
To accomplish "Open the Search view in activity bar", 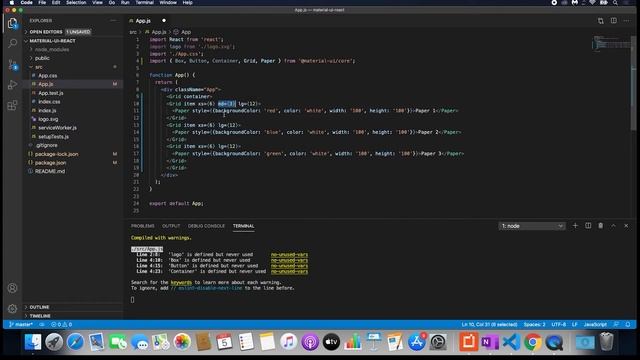I will pyautogui.click(x=12, y=43).
